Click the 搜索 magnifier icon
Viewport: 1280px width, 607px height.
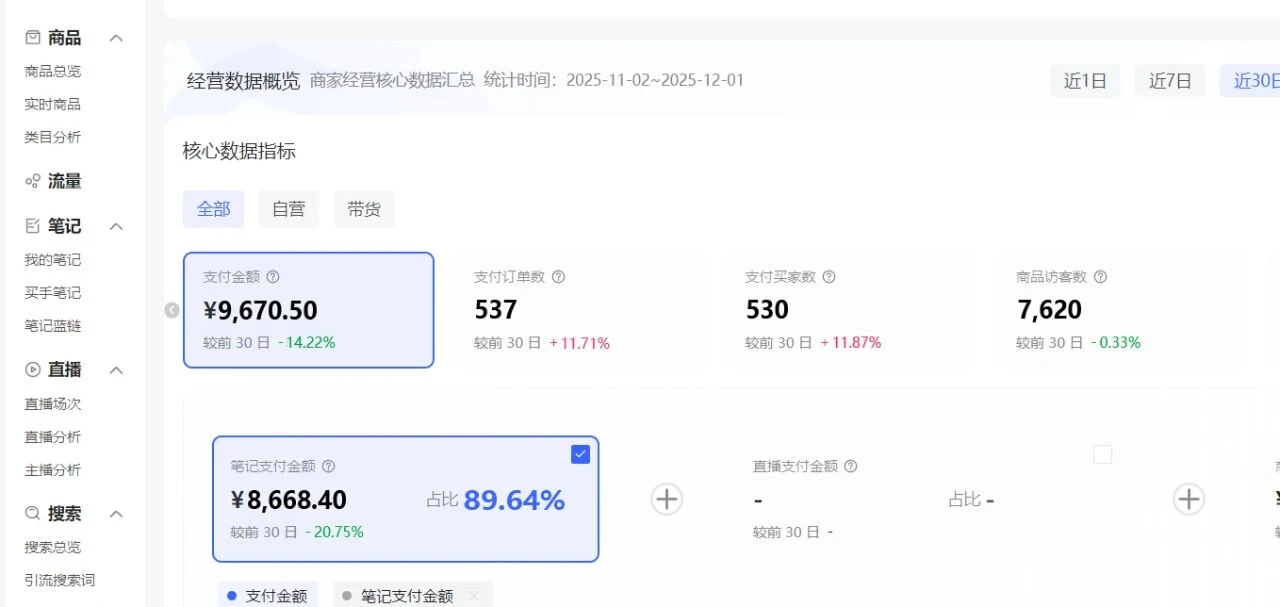point(30,514)
